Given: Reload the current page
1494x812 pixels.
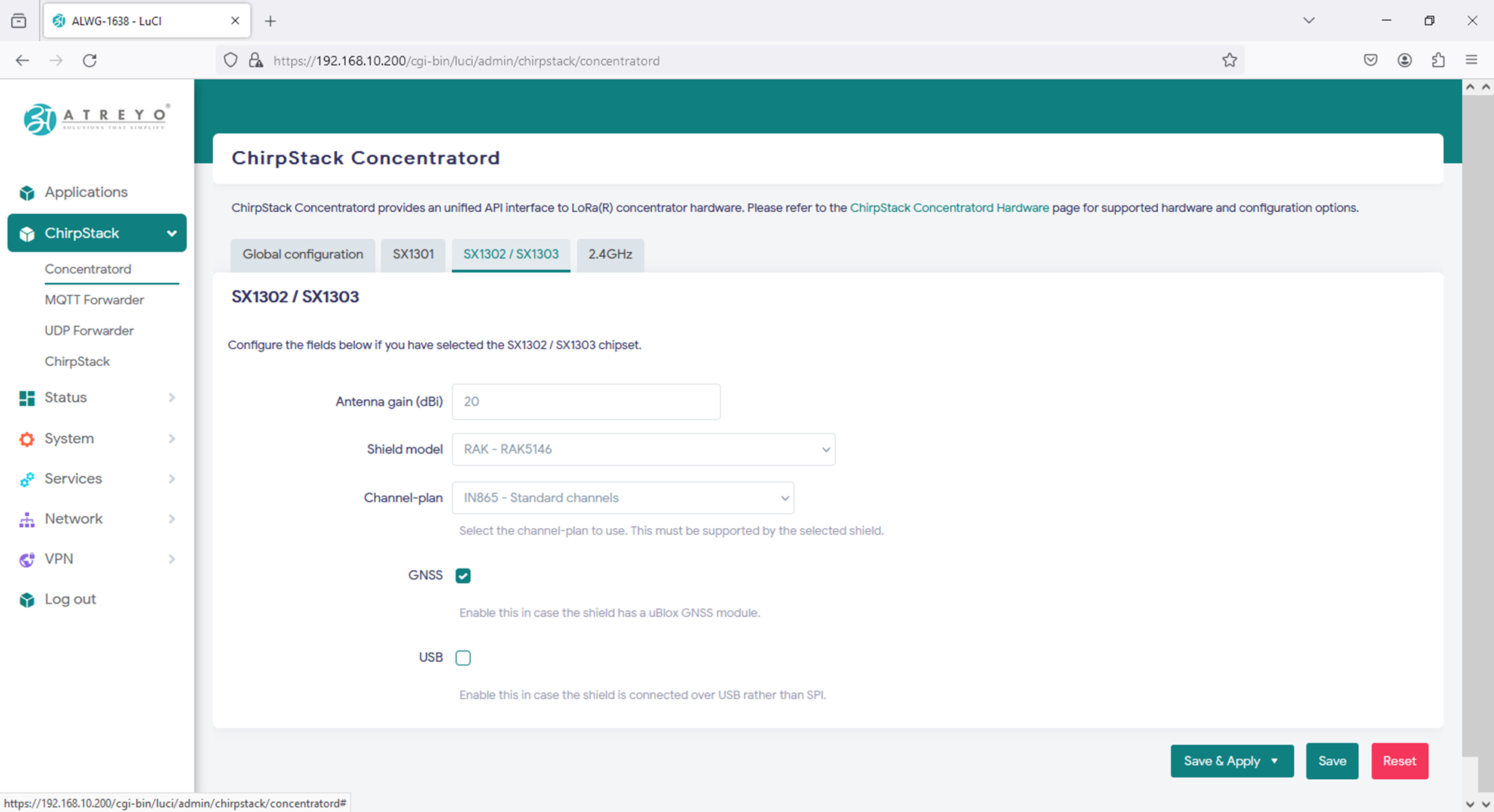Looking at the screenshot, I should (x=90, y=61).
